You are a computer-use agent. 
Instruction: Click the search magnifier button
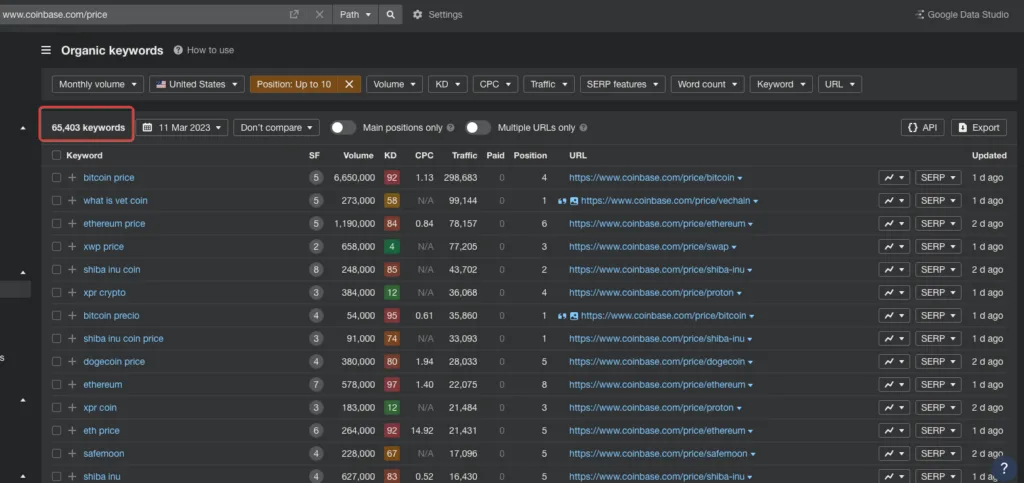tap(390, 14)
